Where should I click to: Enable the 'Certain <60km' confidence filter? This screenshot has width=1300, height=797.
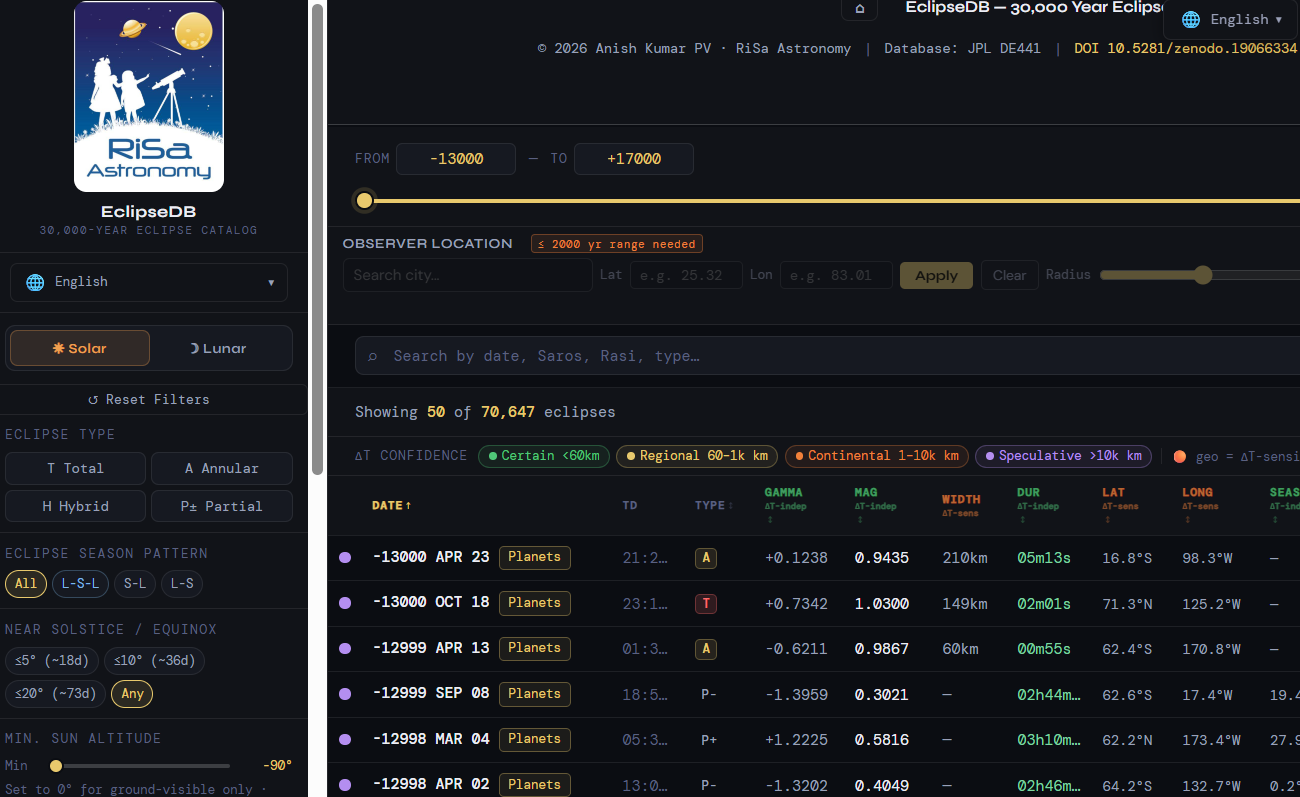coord(544,455)
